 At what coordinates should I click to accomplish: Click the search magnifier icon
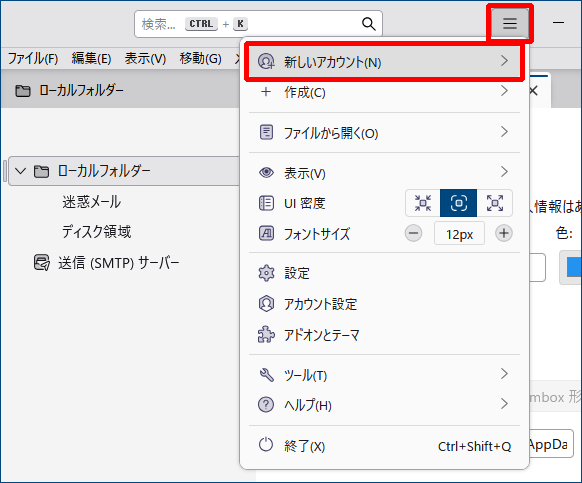368,24
